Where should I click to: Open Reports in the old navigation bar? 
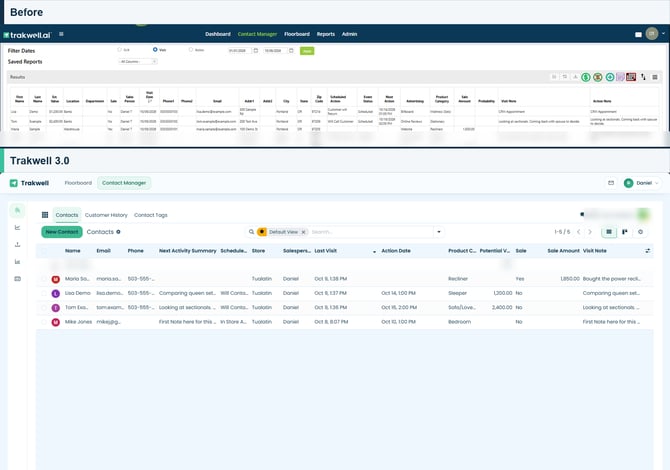[x=326, y=34]
